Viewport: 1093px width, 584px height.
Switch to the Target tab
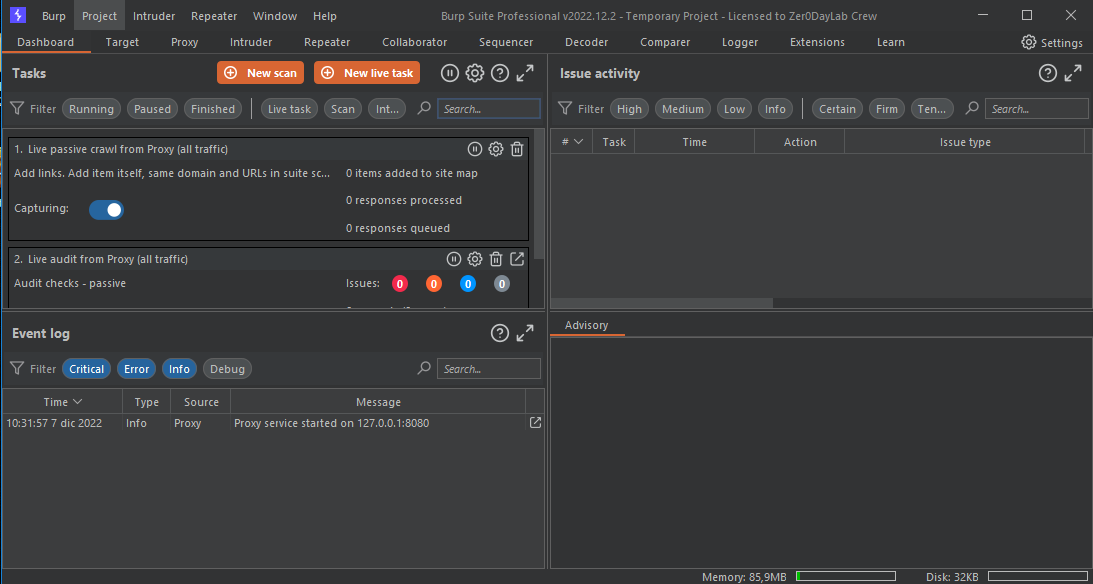123,43
